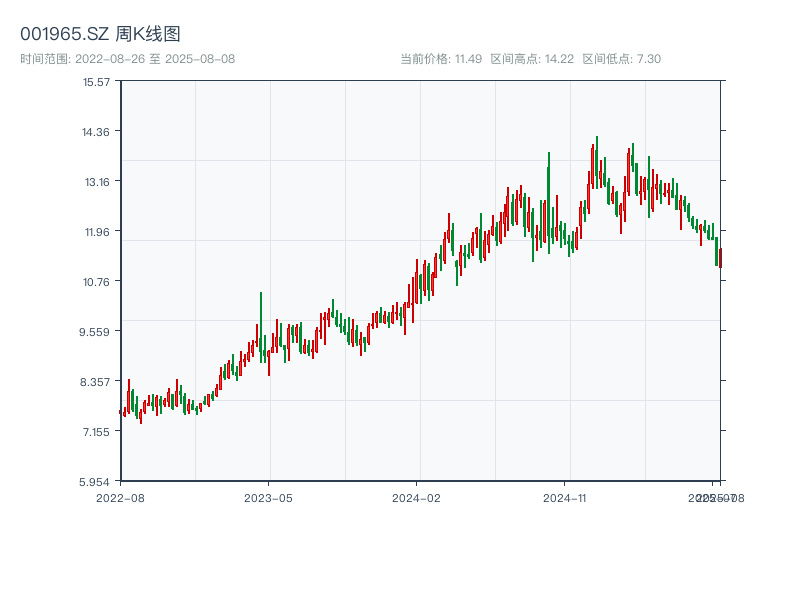
Task: Click the 15.57 y-axis price label
Action: [96, 82]
